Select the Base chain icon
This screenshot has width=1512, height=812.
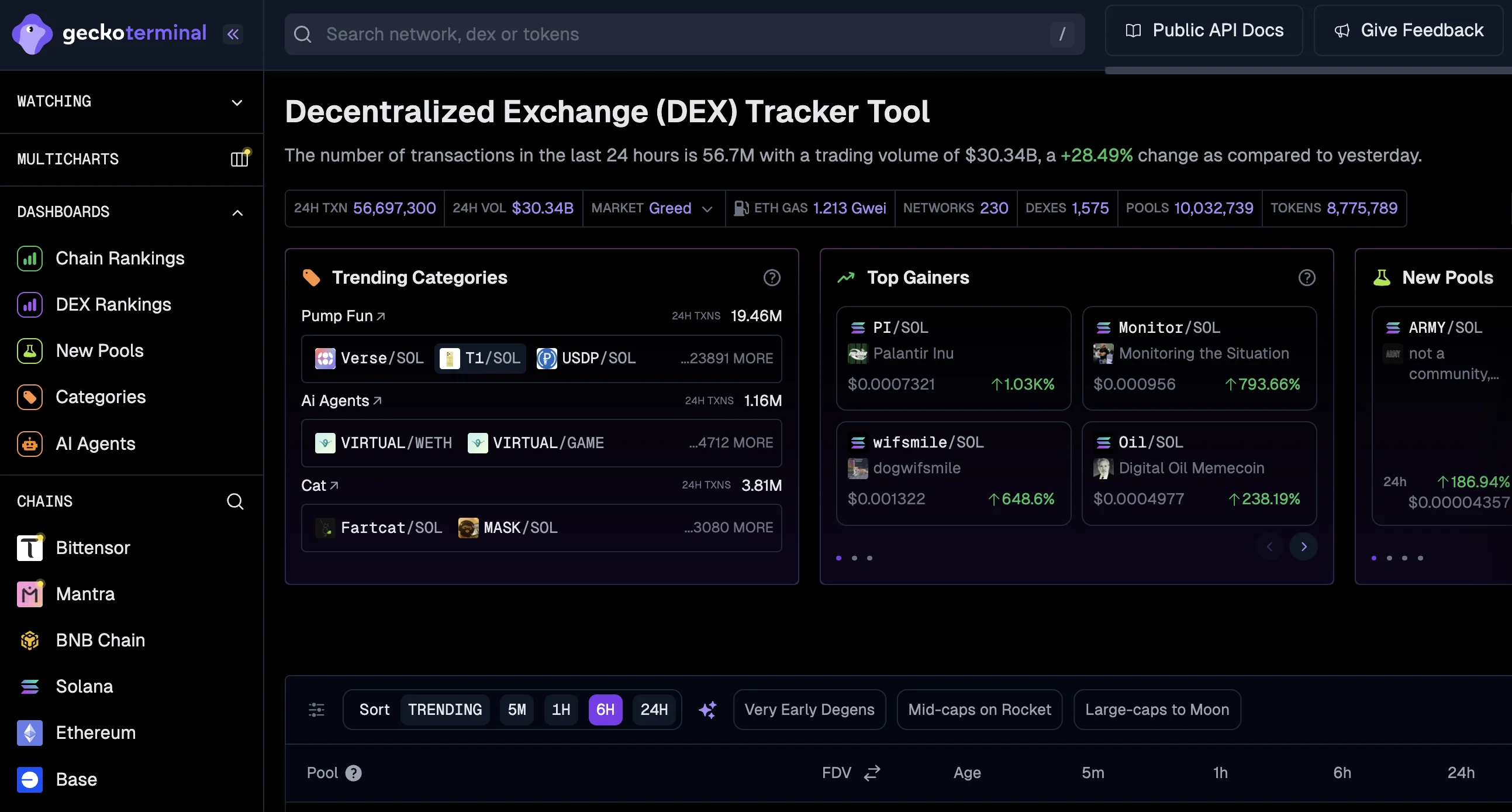[30, 780]
